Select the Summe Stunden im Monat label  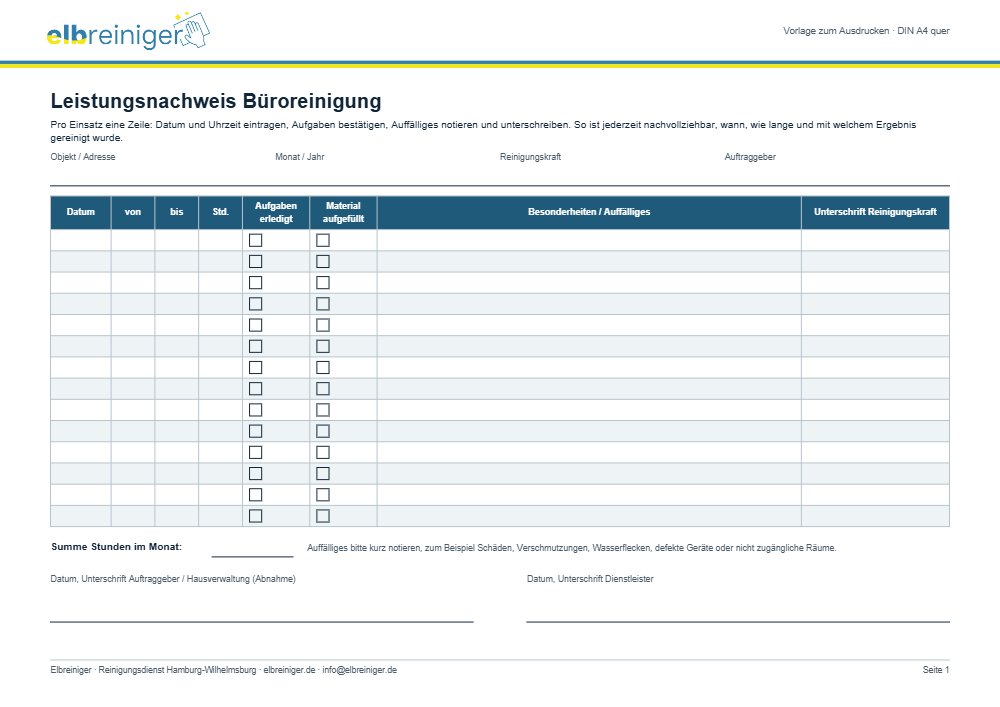tap(117, 547)
